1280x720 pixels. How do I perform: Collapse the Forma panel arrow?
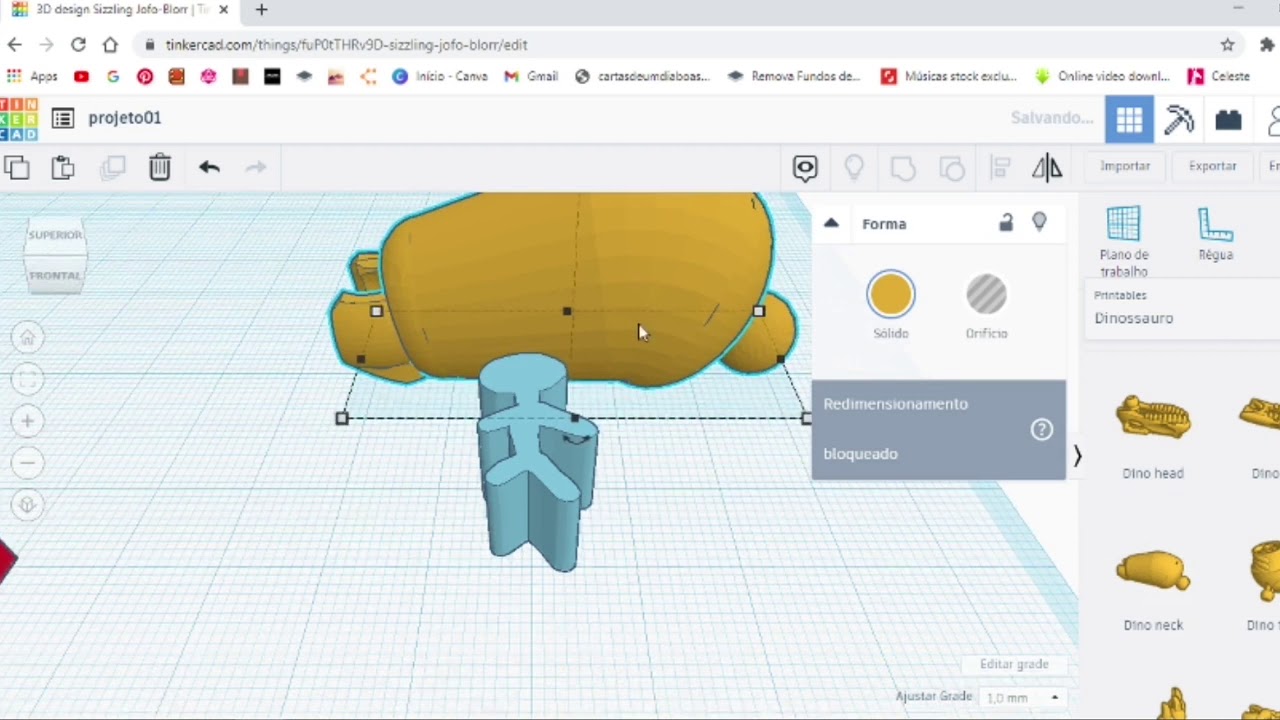(831, 223)
